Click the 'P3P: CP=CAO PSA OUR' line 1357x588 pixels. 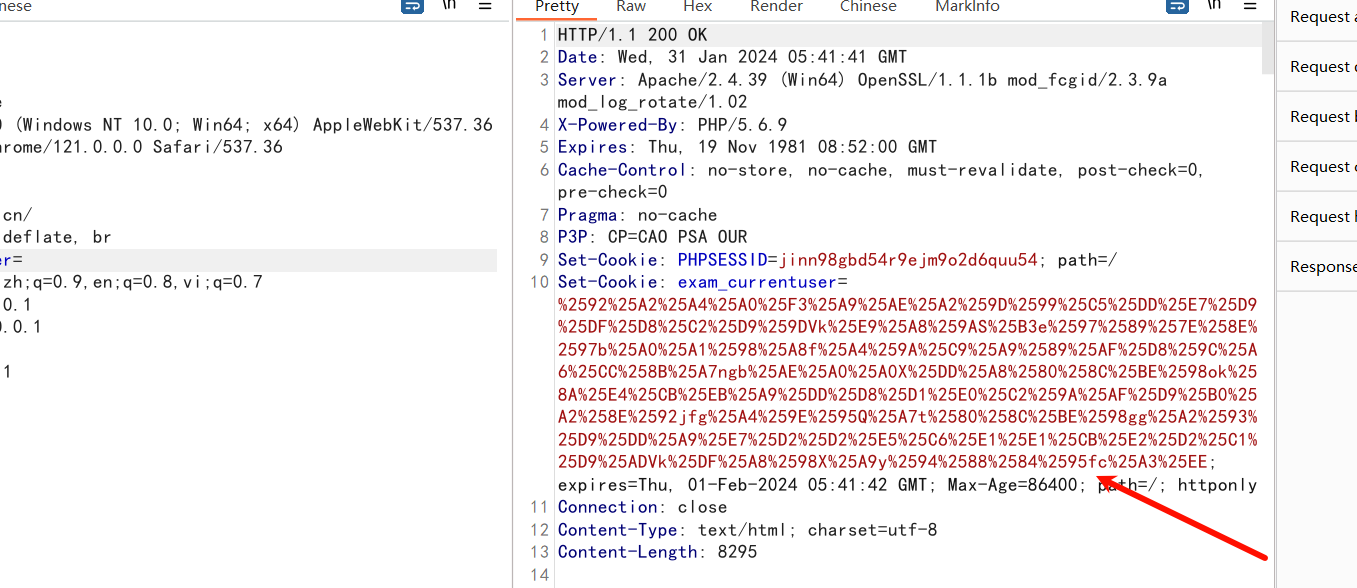(652, 237)
